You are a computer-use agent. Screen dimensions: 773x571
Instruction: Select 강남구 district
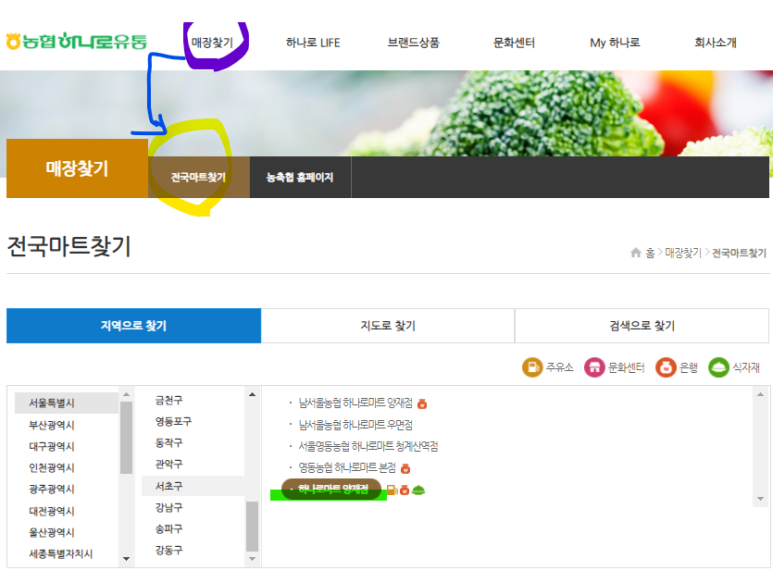coord(169,507)
